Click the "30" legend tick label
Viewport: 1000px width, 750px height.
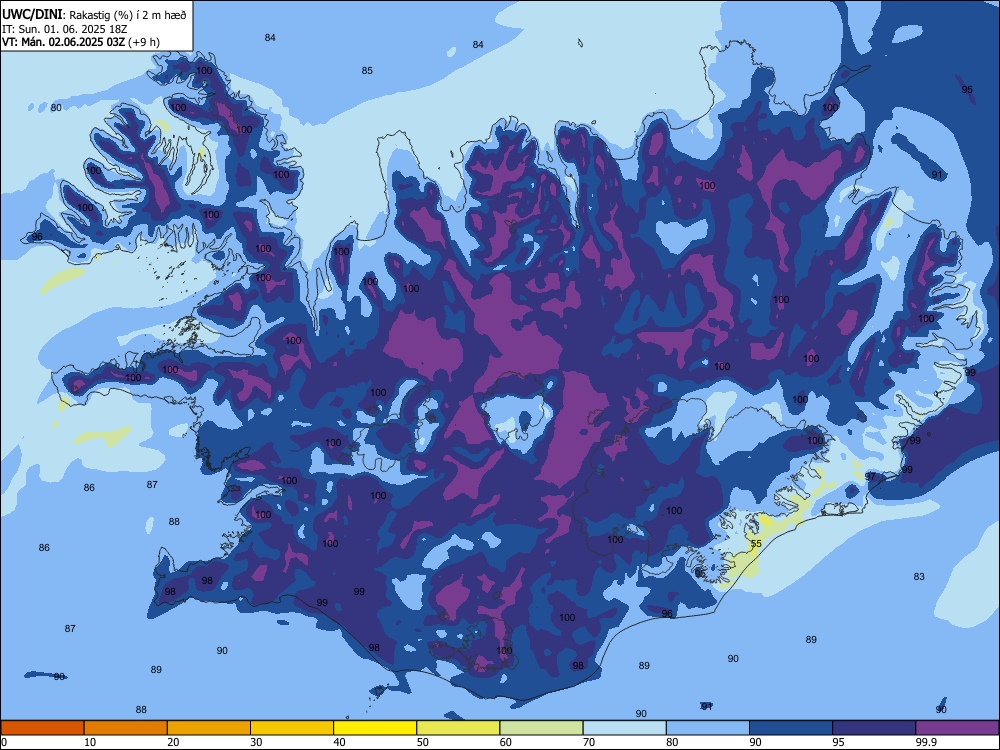[x=256, y=742]
